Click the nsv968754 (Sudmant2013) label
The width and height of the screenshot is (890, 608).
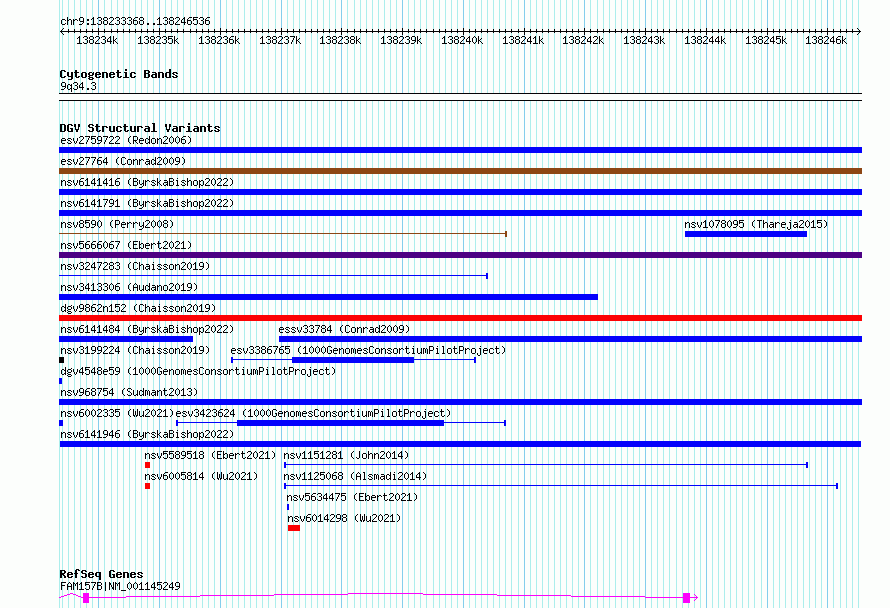pyautogui.click(x=129, y=392)
